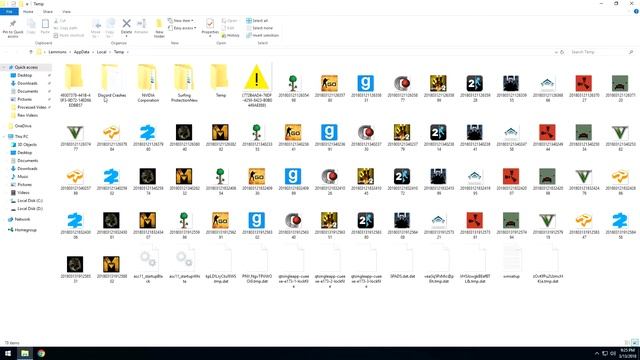Click Copy path in the ribbon

click(66, 28)
